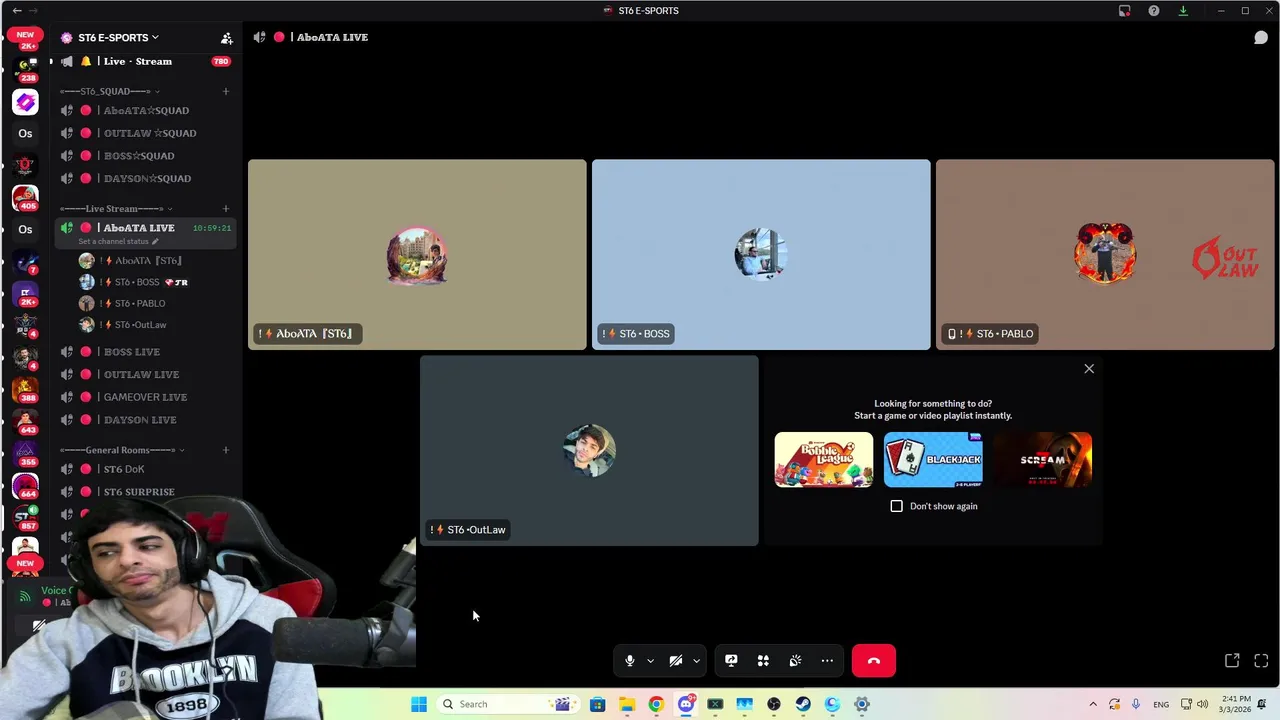Image resolution: width=1280 pixels, height=720 pixels.
Task: Check Don't show again box
Action: pyautogui.click(x=897, y=506)
